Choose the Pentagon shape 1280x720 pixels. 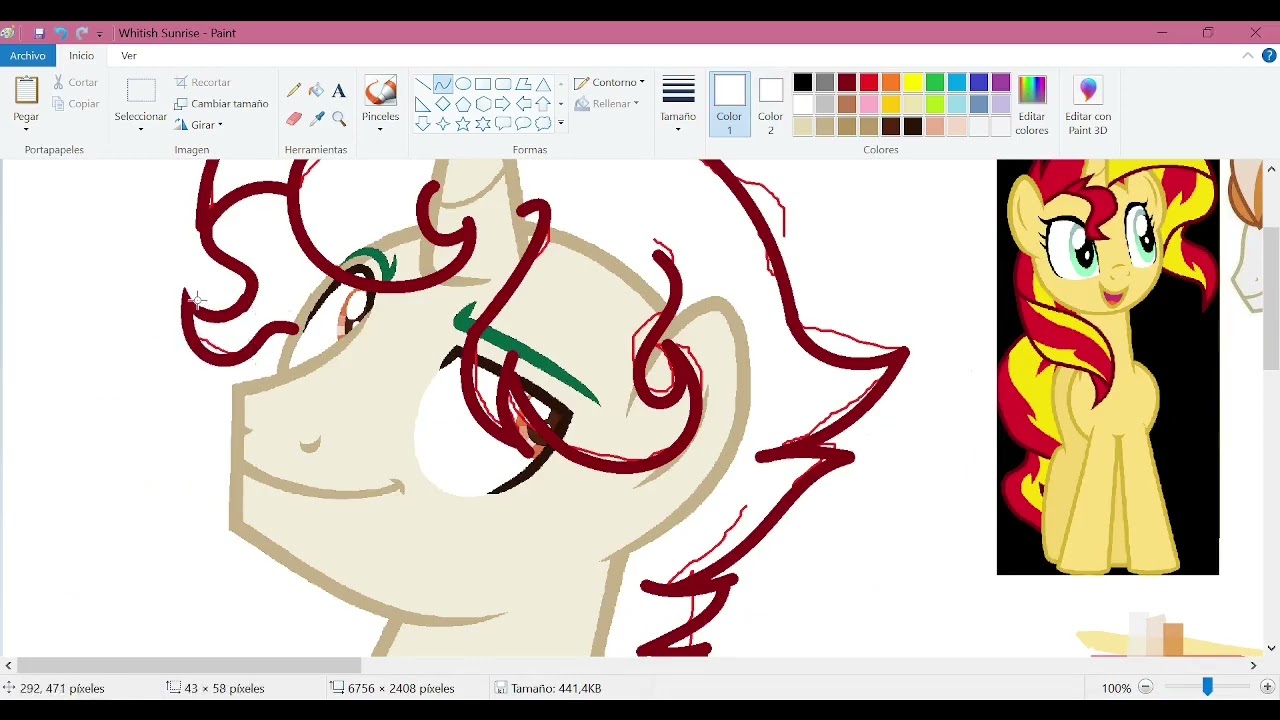coord(463,104)
